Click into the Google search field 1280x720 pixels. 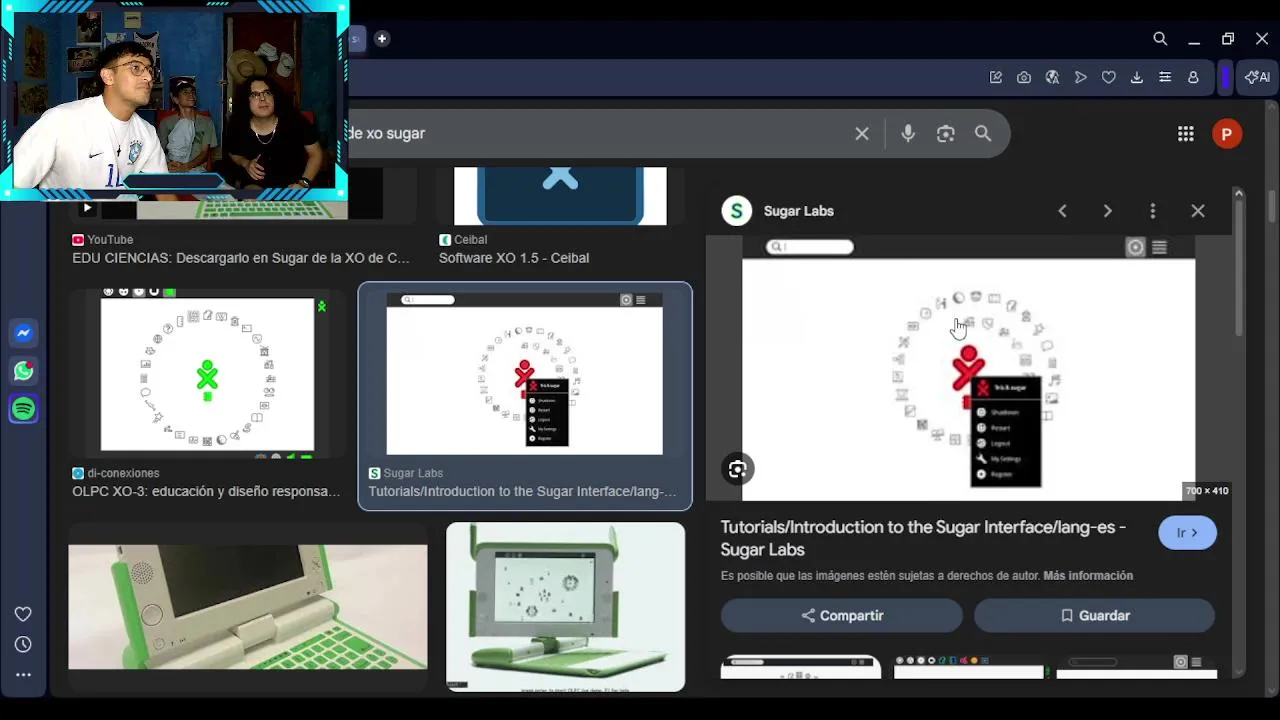(x=600, y=133)
